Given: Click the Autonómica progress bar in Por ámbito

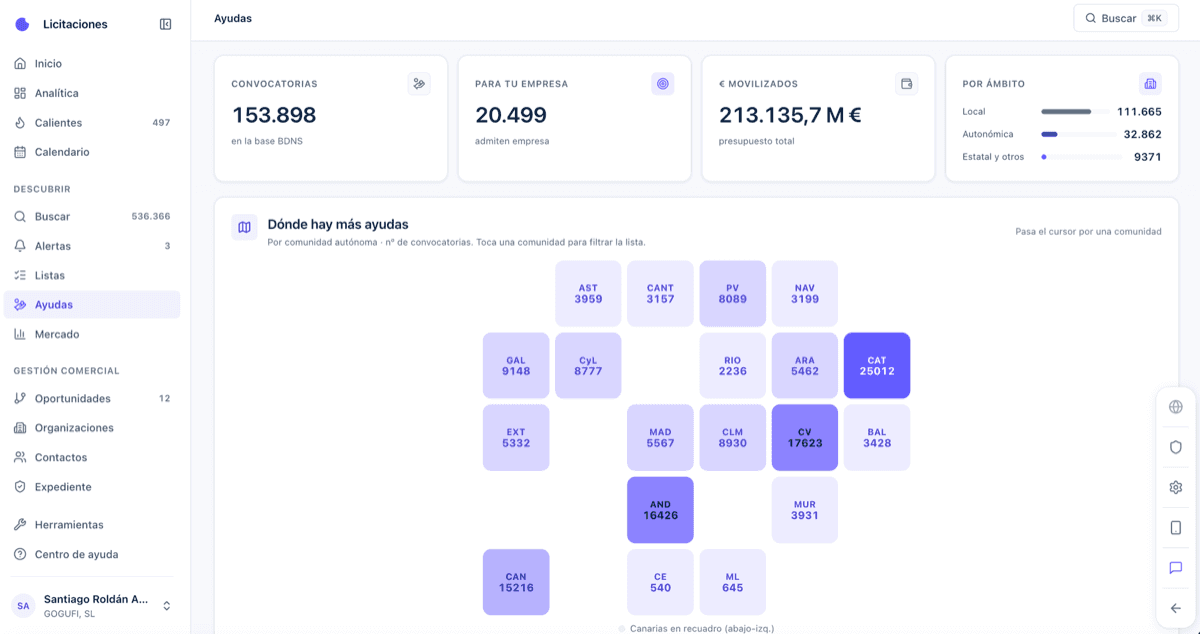Looking at the screenshot, I should click(x=1079, y=134).
